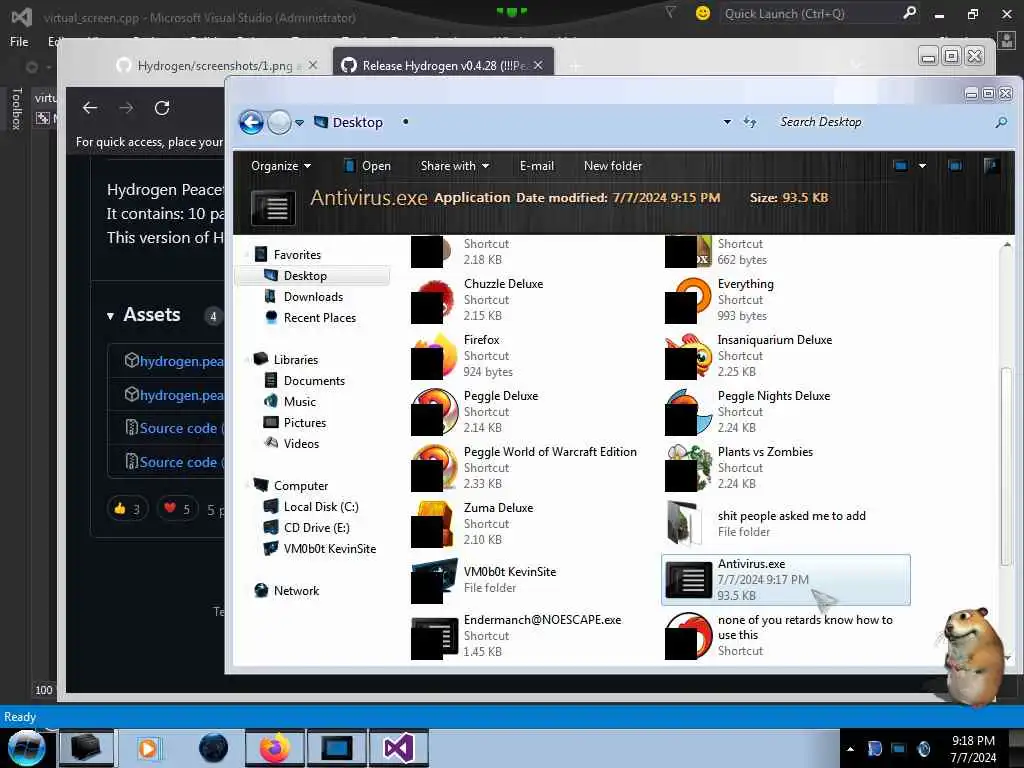Click the Explorer back arrow button

click(251, 122)
